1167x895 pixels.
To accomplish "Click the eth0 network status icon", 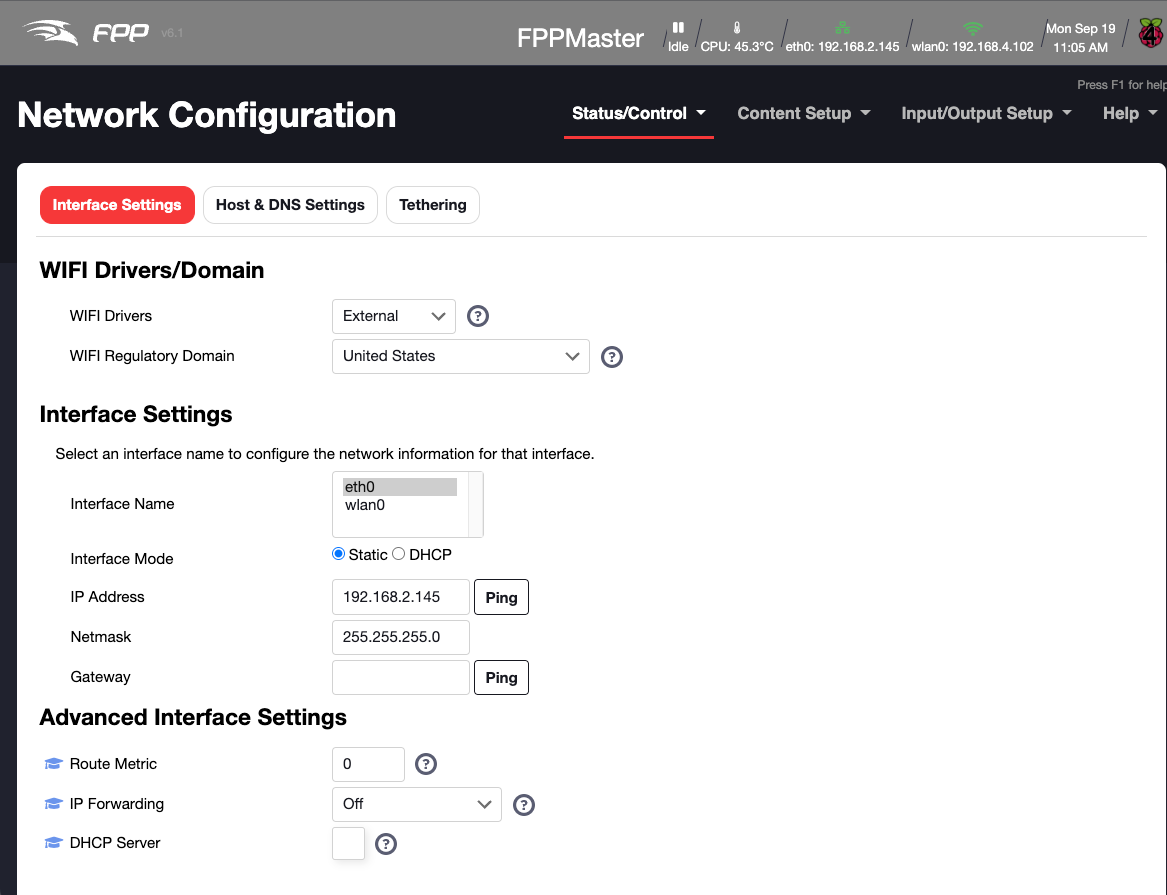I will click(x=843, y=27).
